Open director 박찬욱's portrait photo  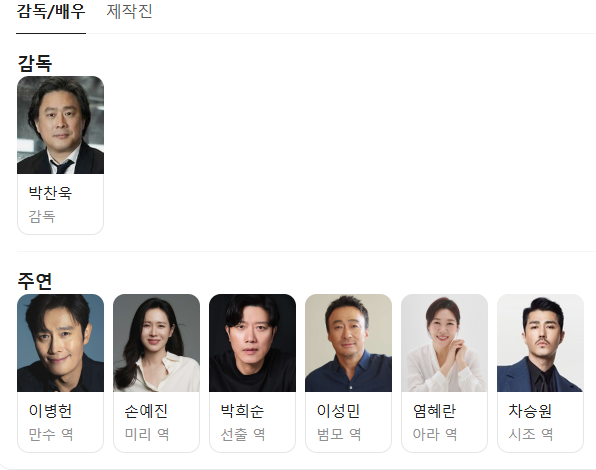click(x=60, y=125)
